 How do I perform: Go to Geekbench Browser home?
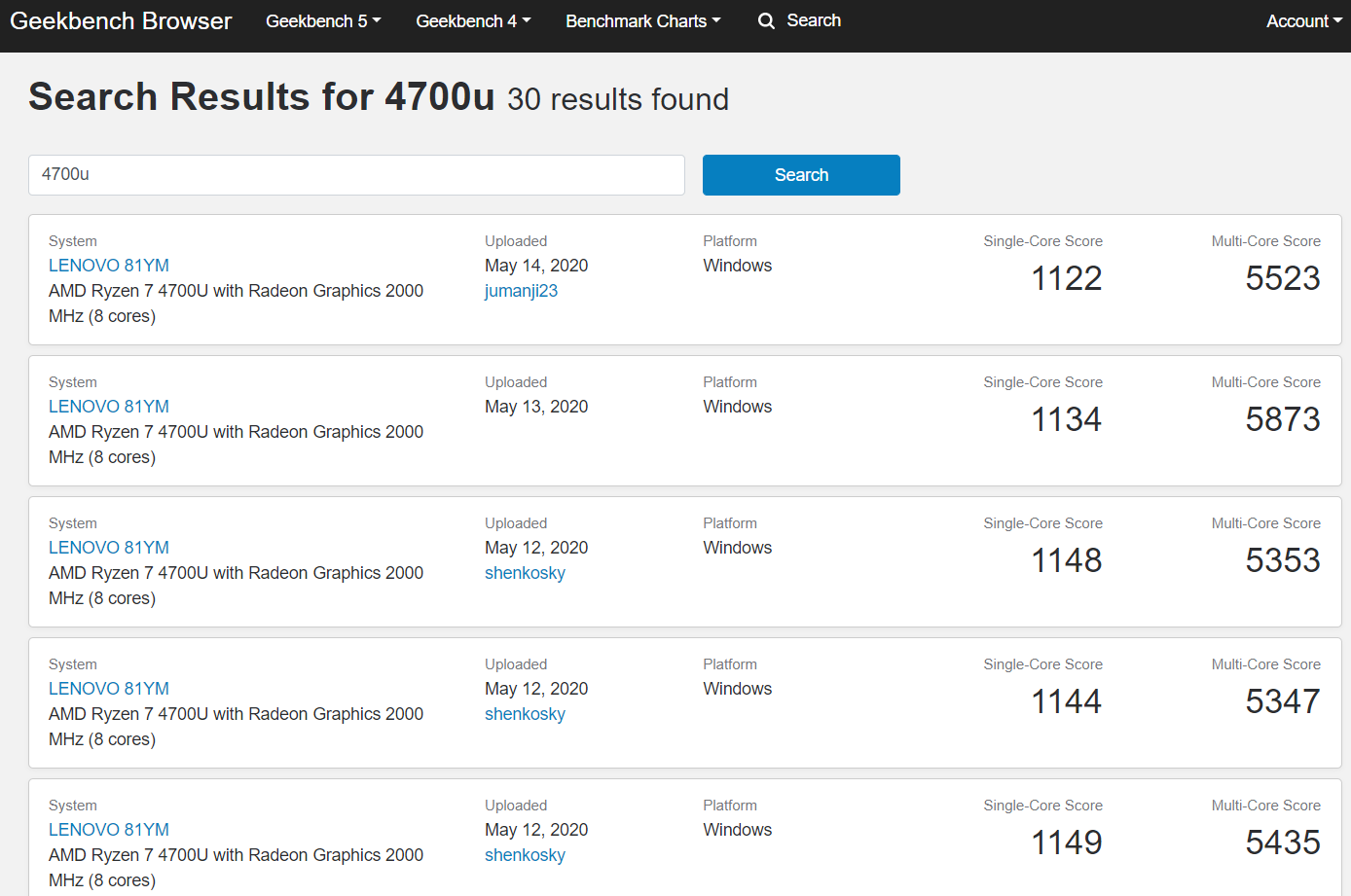[121, 21]
